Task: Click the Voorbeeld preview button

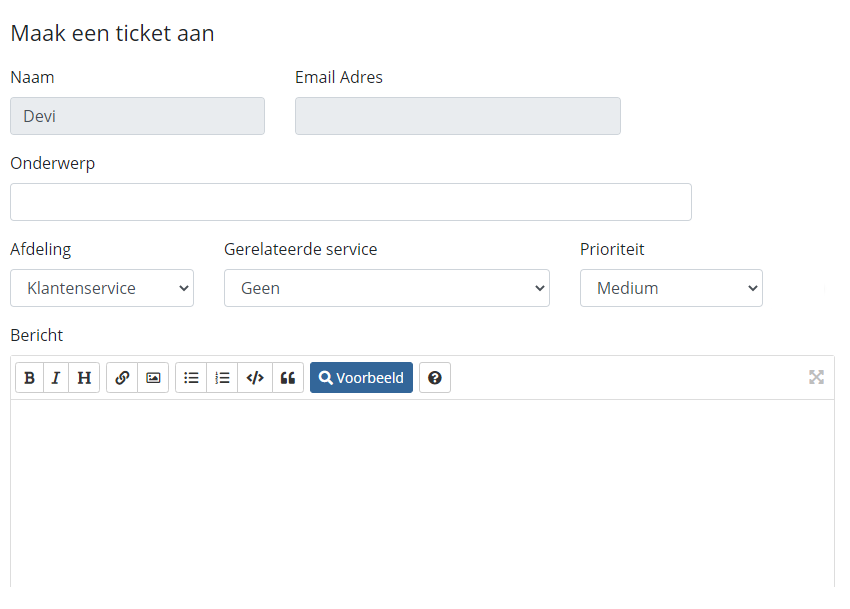Action: (361, 377)
